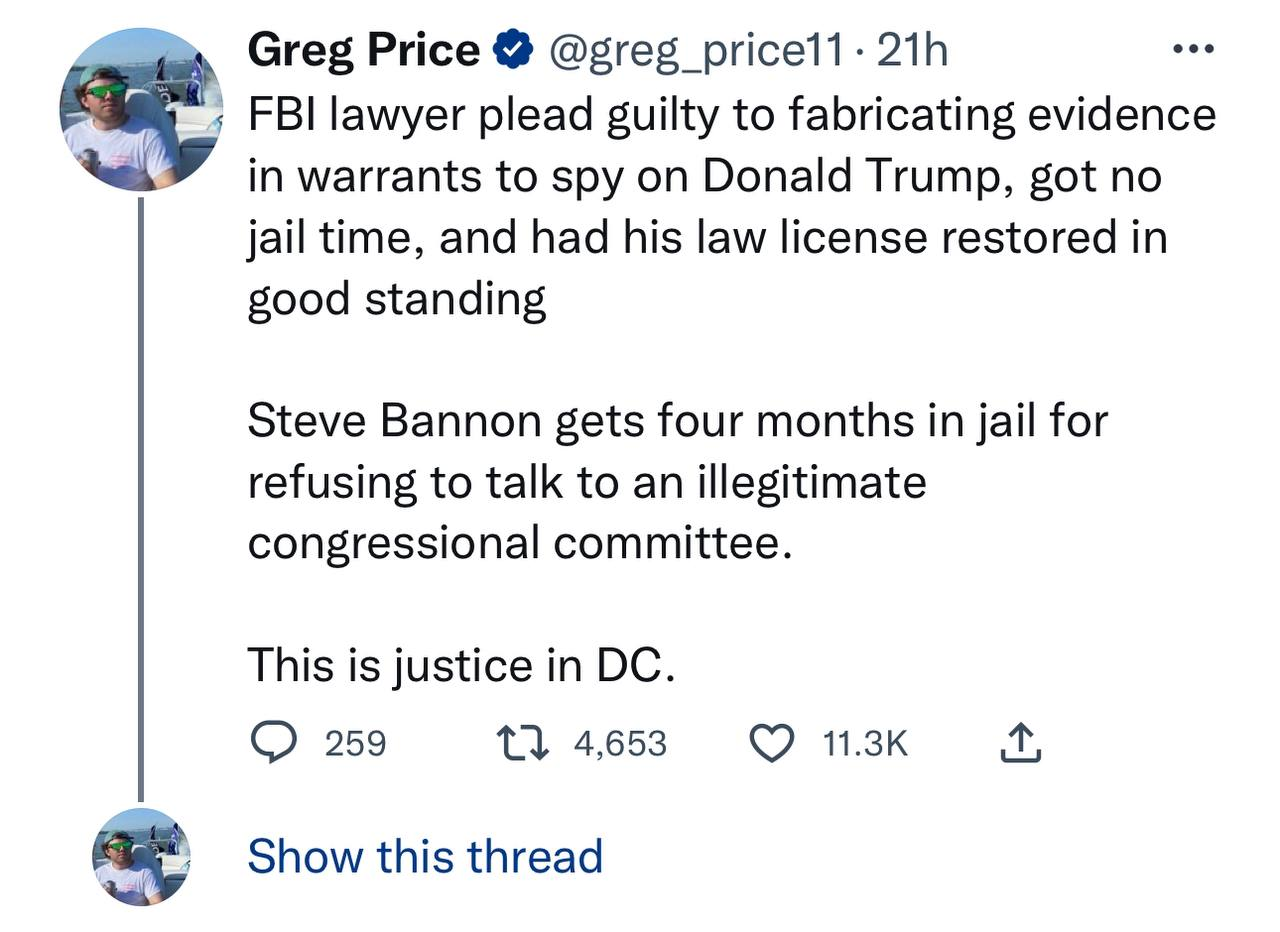Open the three-dot more options menu
Screen dimensions: 1280x932
click(1192, 49)
